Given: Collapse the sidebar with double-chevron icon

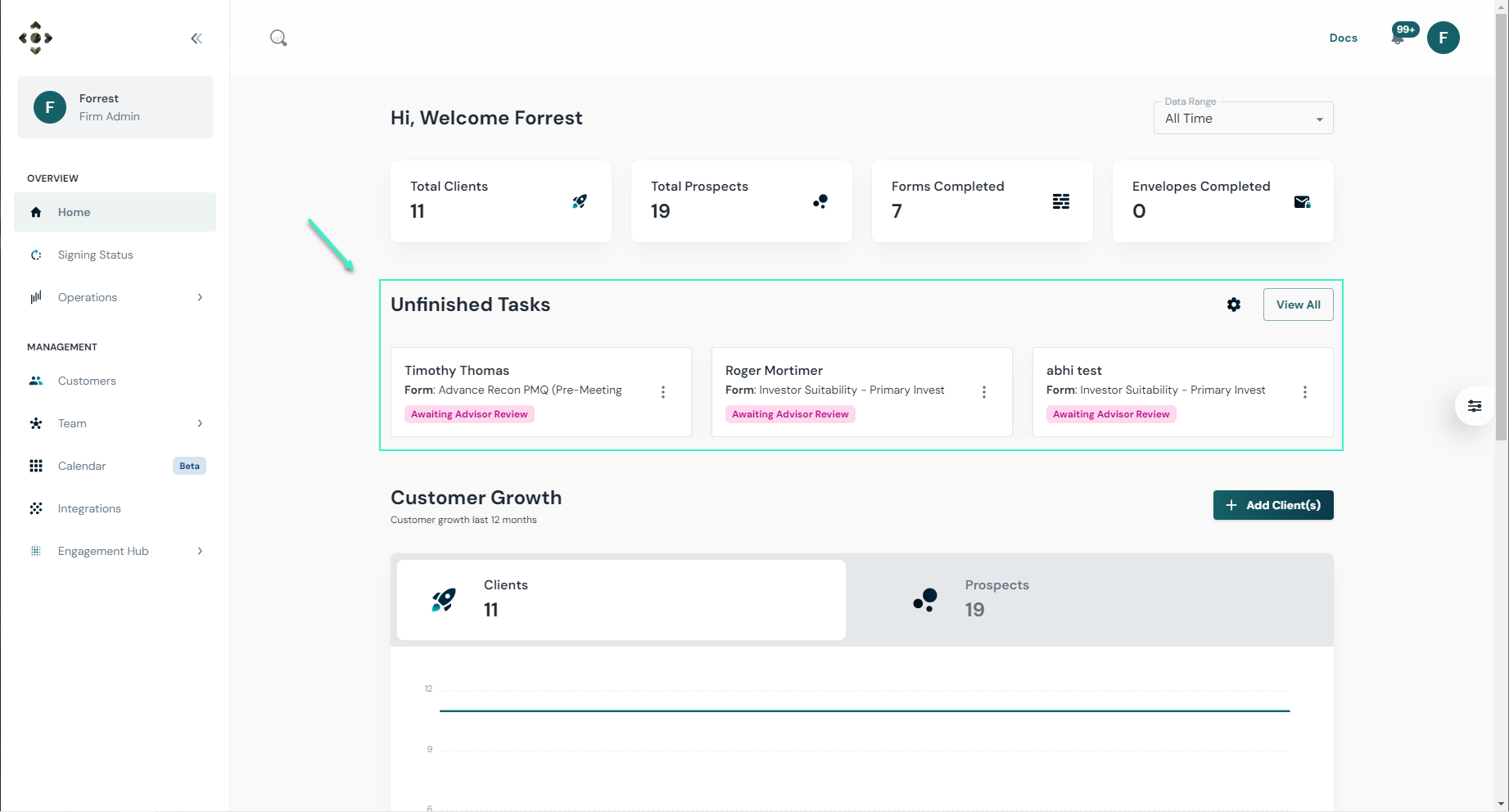Looking at the screenshot, I should pyautogui.click(x=197, y=38).
